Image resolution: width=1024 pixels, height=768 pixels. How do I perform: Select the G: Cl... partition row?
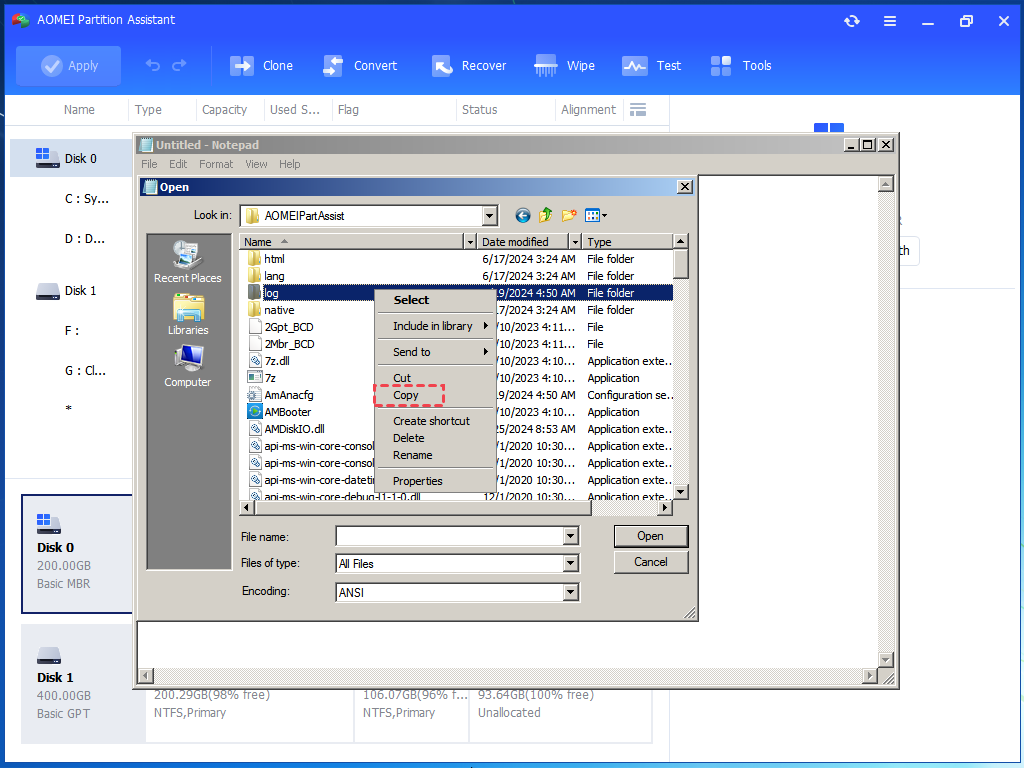pyautogui.click(x=86, y=371)
